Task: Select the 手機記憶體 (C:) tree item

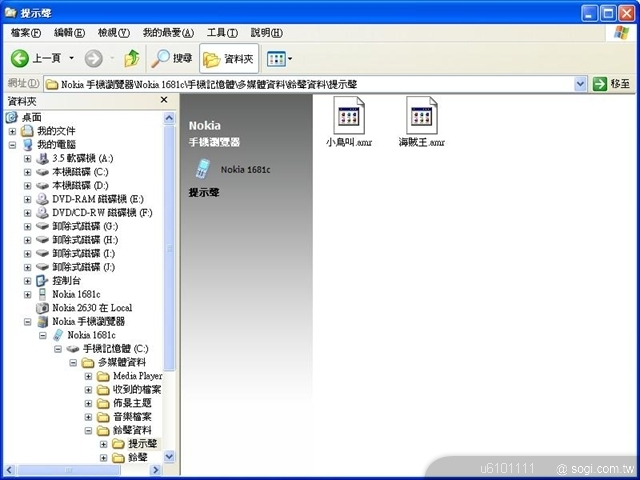Action: point(116,349)
